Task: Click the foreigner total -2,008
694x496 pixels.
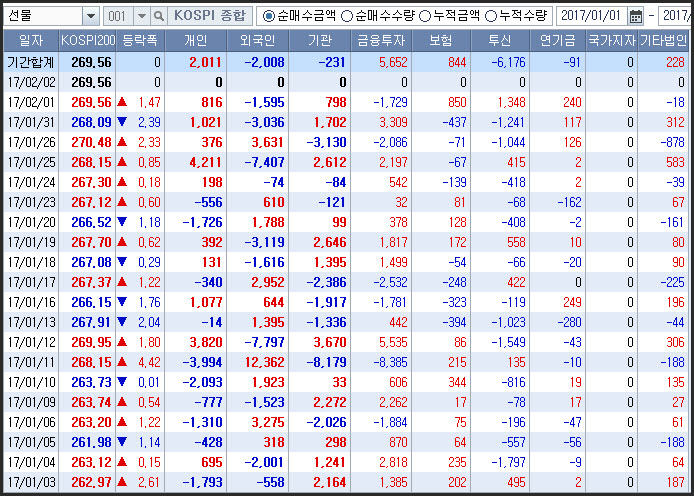Action: (265, 62)
